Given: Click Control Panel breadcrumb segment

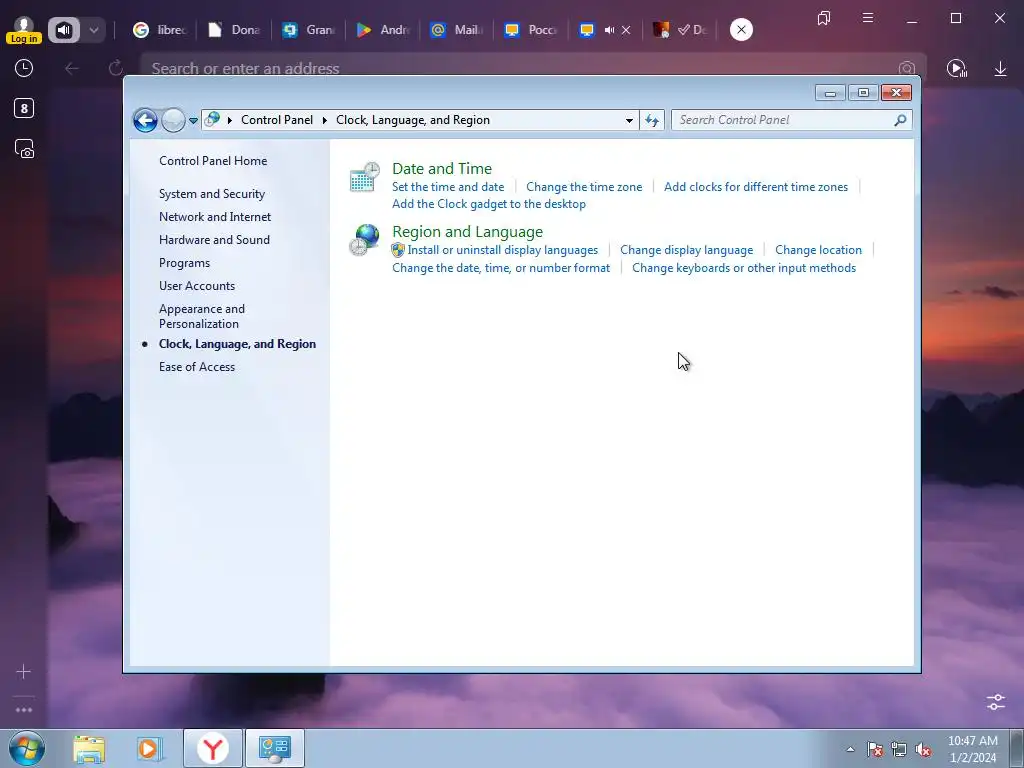Looking at the screenshot, I should [x=277, y=120].
